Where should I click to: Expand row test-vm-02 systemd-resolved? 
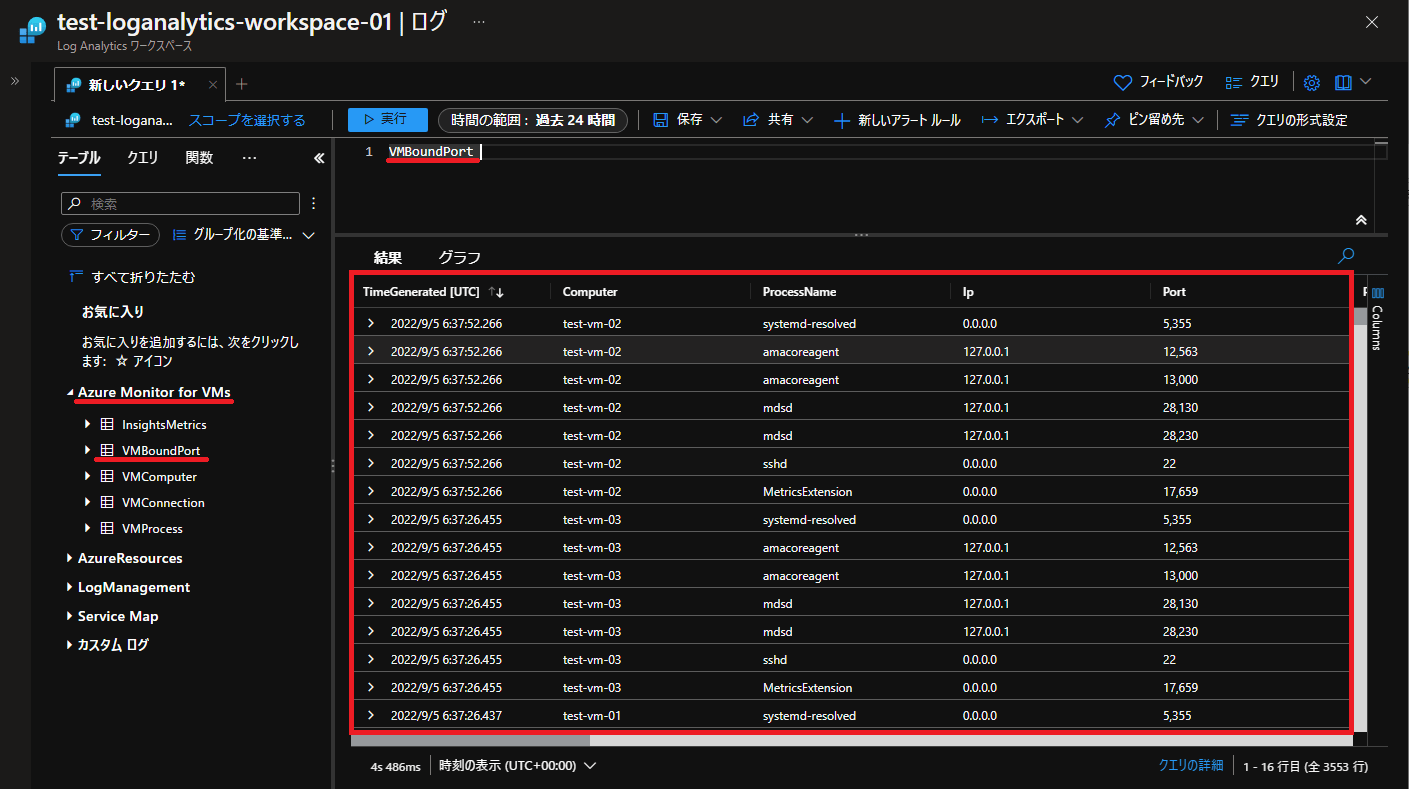tap(371, 324)
